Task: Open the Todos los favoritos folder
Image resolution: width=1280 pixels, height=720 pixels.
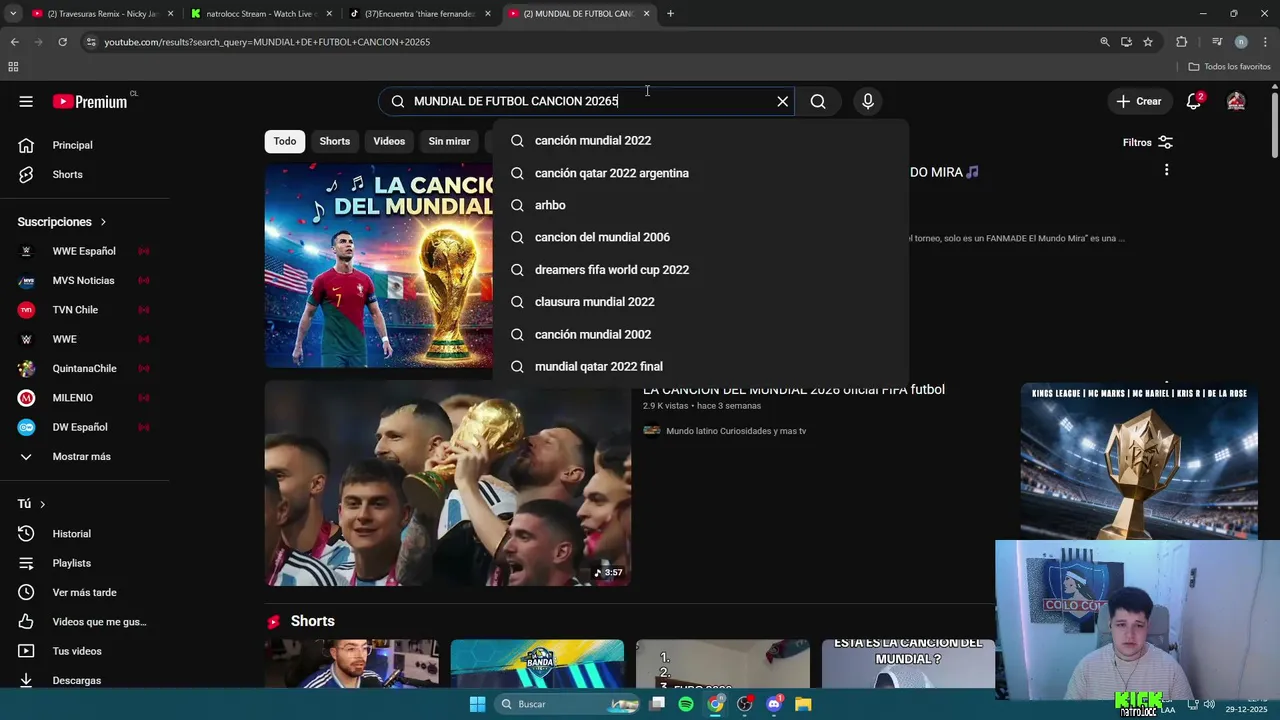Action: [x=1230, y=67]
